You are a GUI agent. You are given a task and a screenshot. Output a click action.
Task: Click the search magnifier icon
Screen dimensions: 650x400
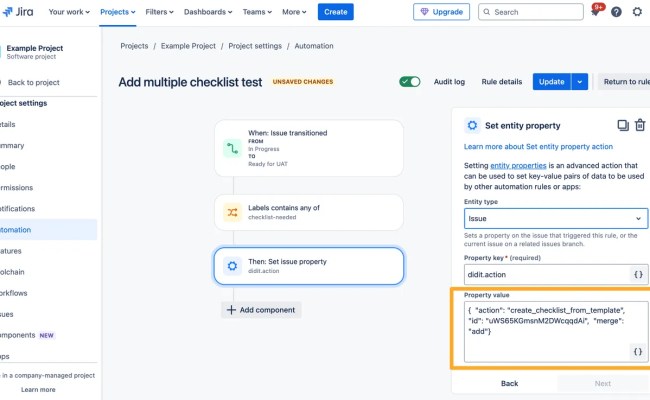point(487,12)
